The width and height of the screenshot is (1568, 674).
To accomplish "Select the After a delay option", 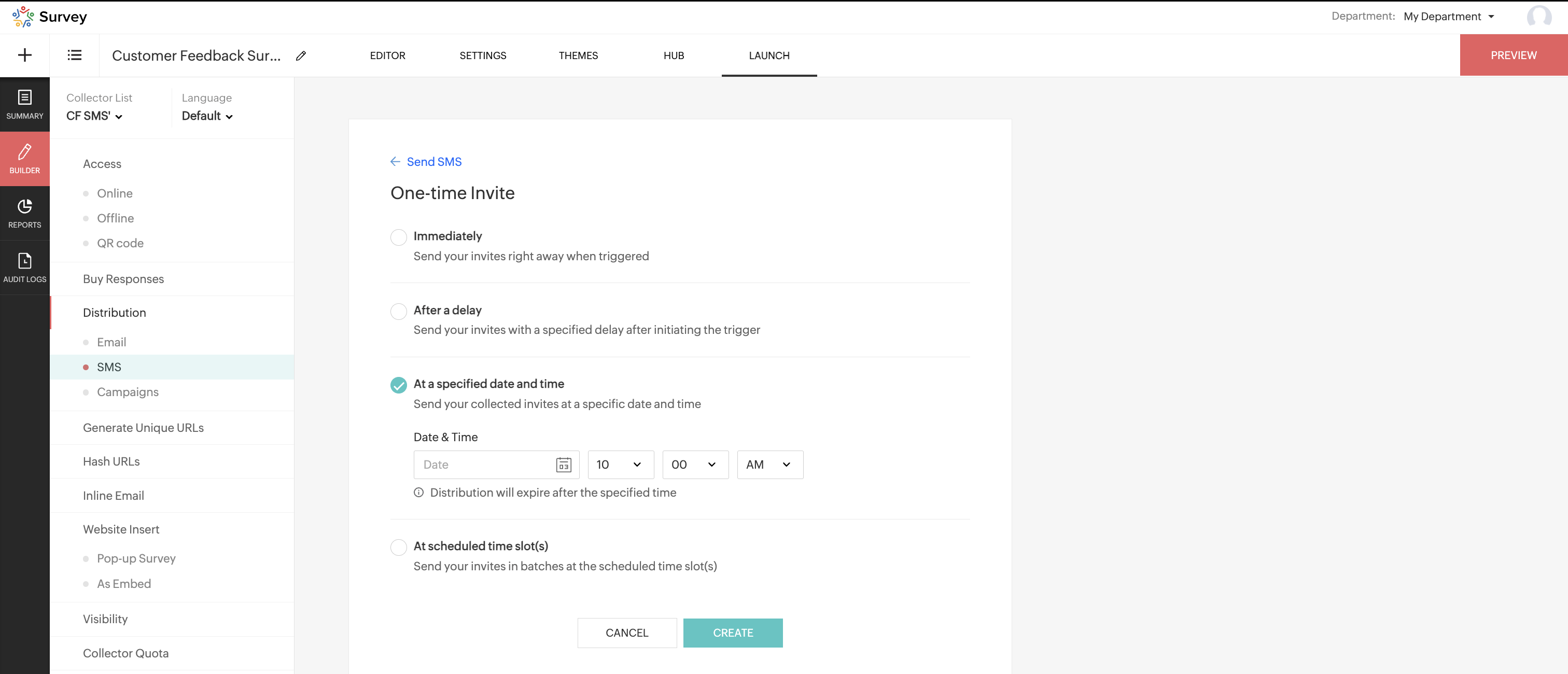I will [x=399, y=311].
